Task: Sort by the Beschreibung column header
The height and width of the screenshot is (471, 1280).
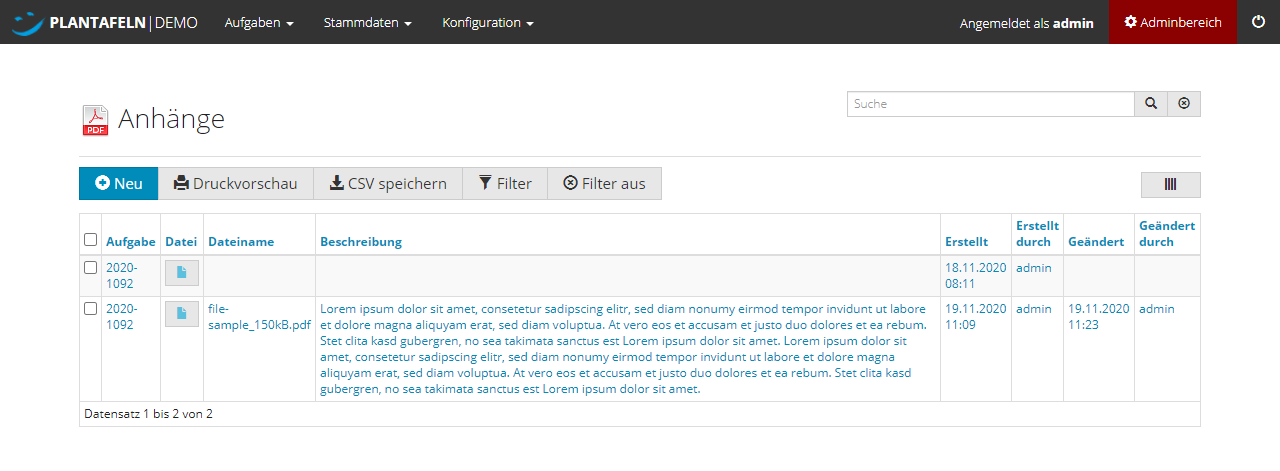Action: coord(361,242)
